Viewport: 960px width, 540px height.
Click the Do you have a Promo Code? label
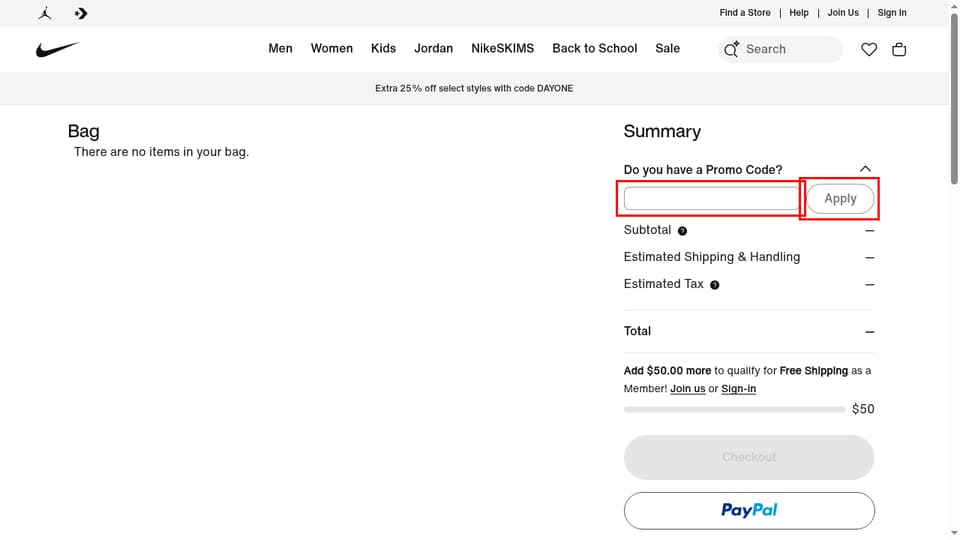(703, 170)
